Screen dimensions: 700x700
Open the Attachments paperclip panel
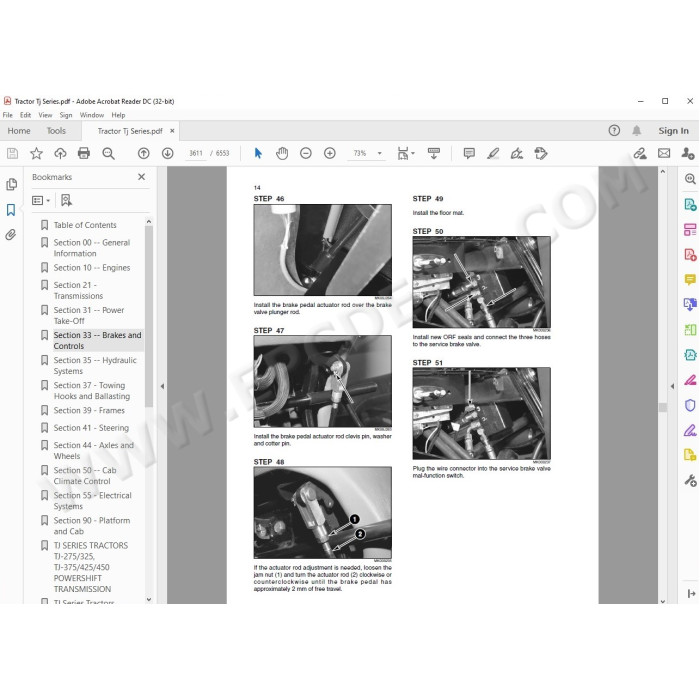click(11, 235)
